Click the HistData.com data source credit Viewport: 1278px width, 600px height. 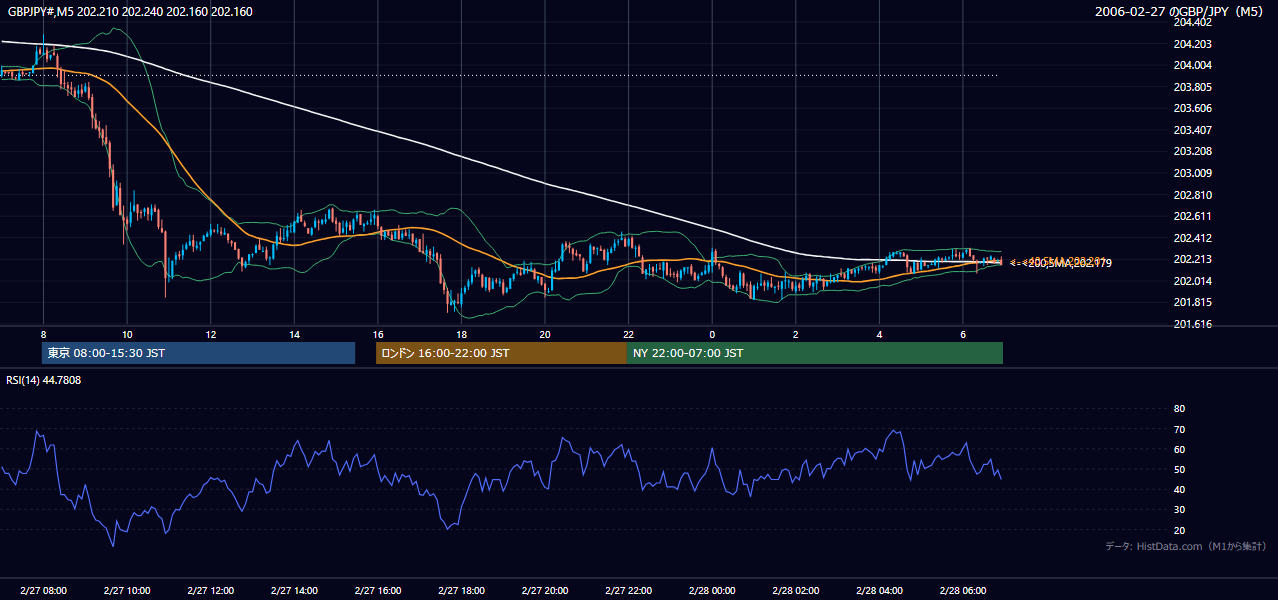point(1186,546)
